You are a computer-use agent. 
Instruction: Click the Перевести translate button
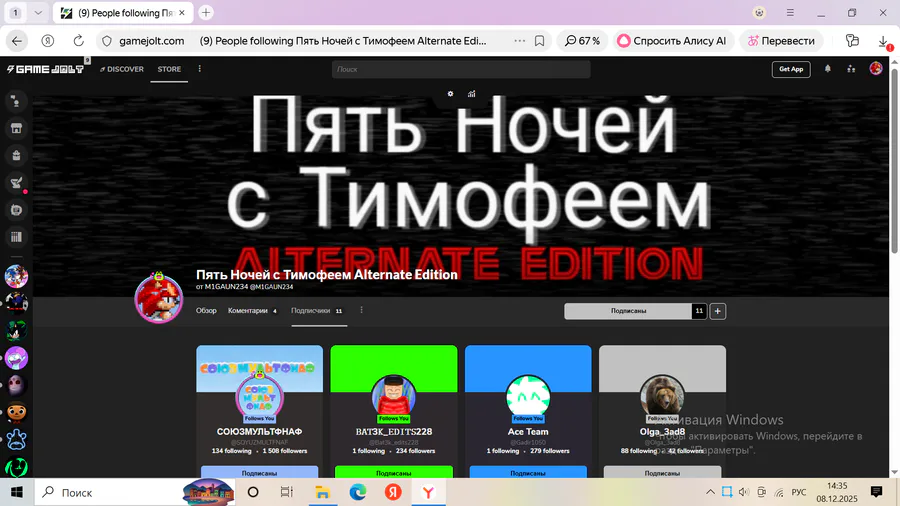781,41
